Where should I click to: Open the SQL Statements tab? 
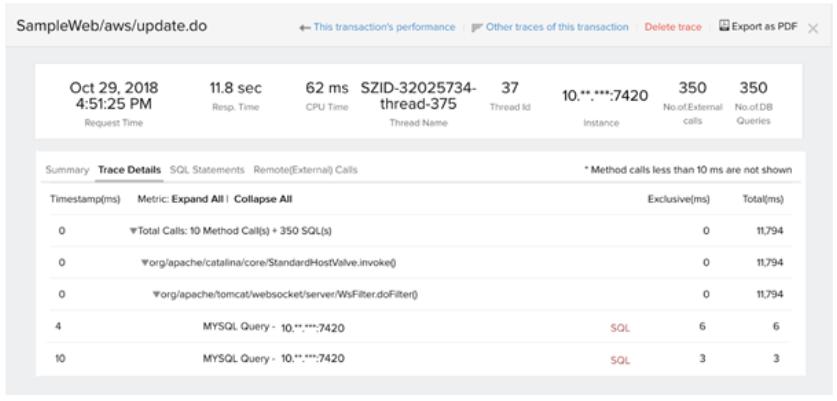(x=207, y=170)
